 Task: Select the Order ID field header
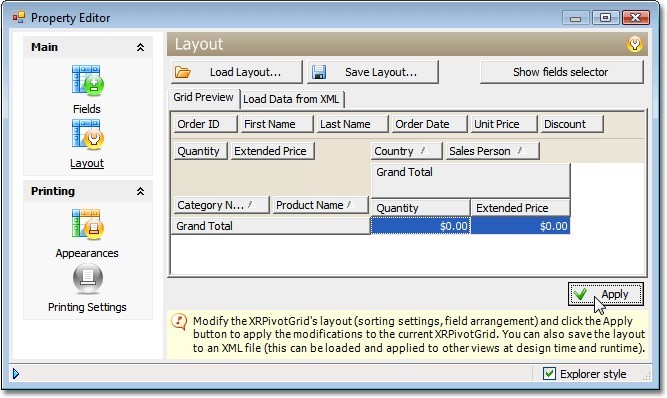[x=205, y=124]
